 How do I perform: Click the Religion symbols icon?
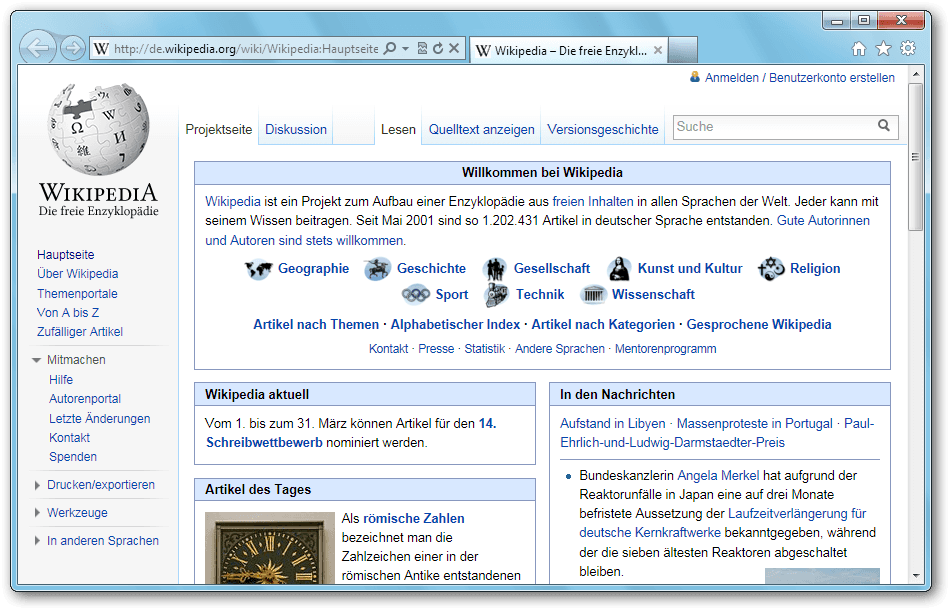pos(771,269)
